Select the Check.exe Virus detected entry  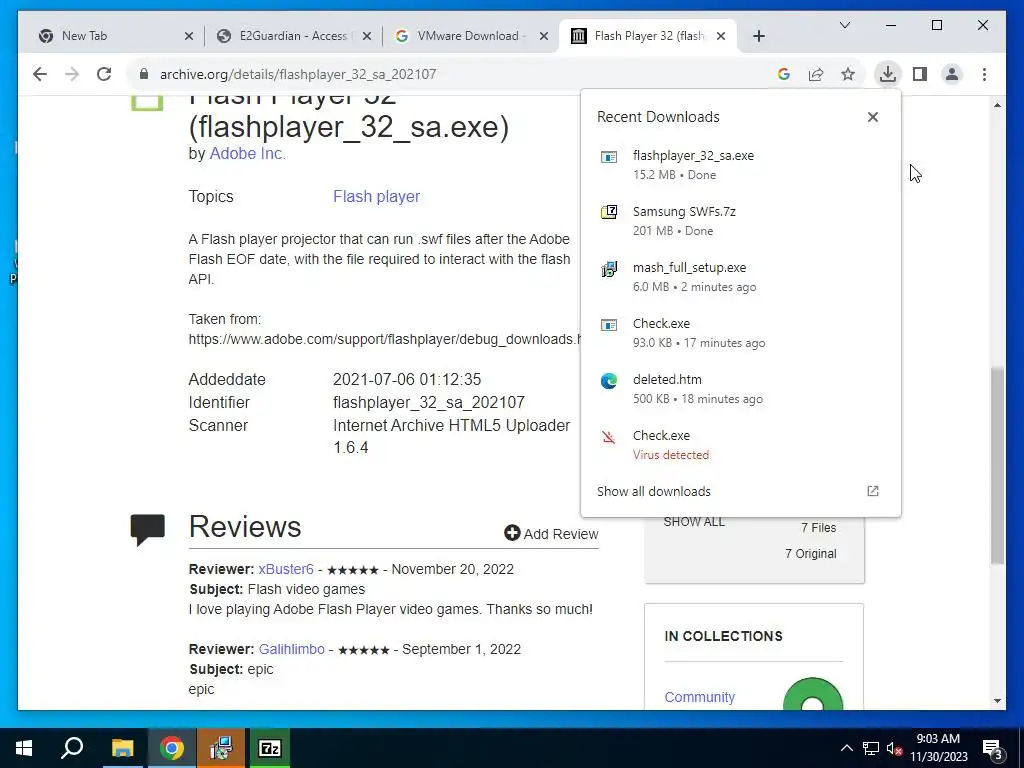(x=741, y=445)
